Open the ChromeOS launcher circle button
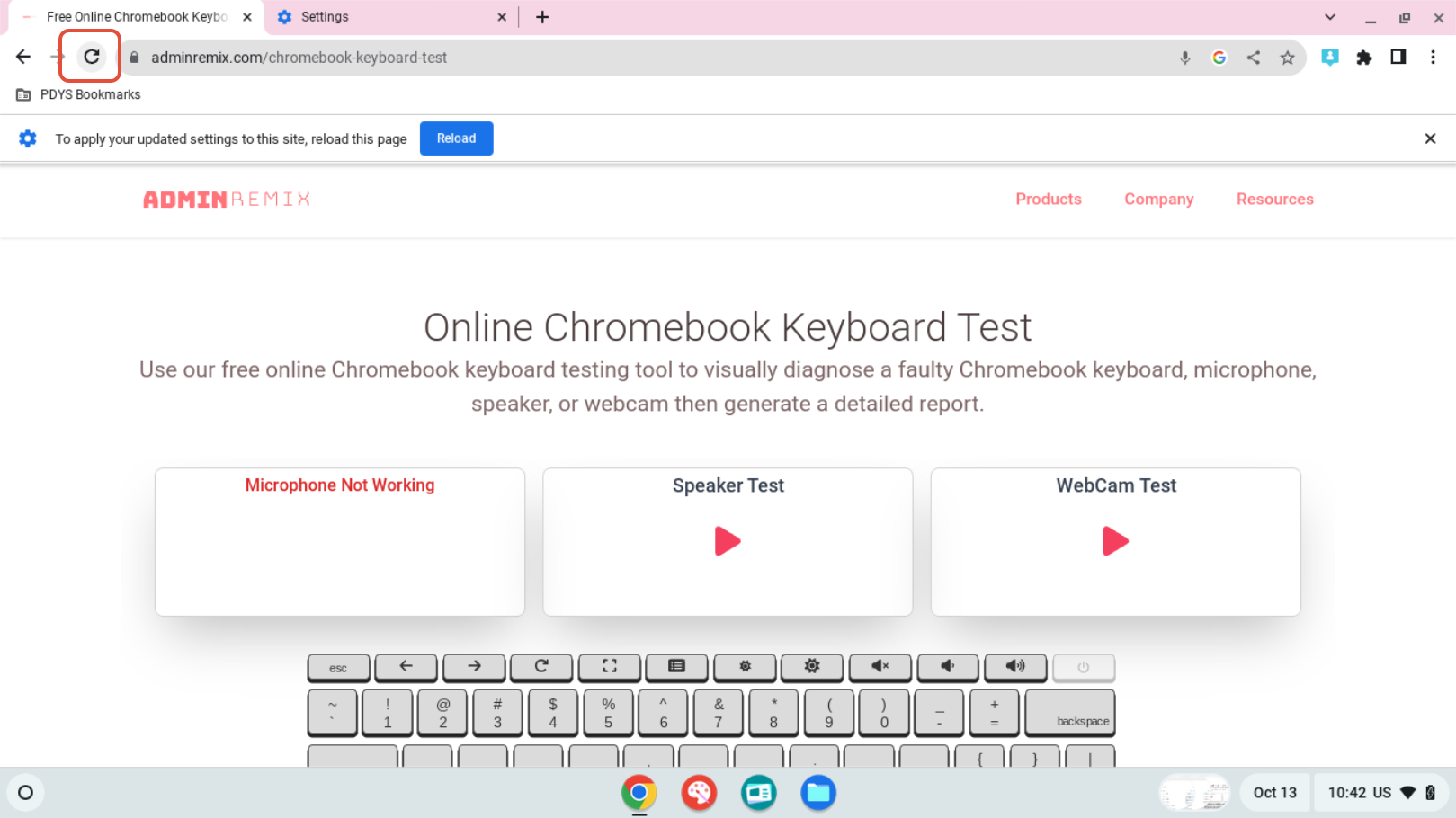Image resolution: width=1456 pixels, height=818 pixels. [25, 792]
